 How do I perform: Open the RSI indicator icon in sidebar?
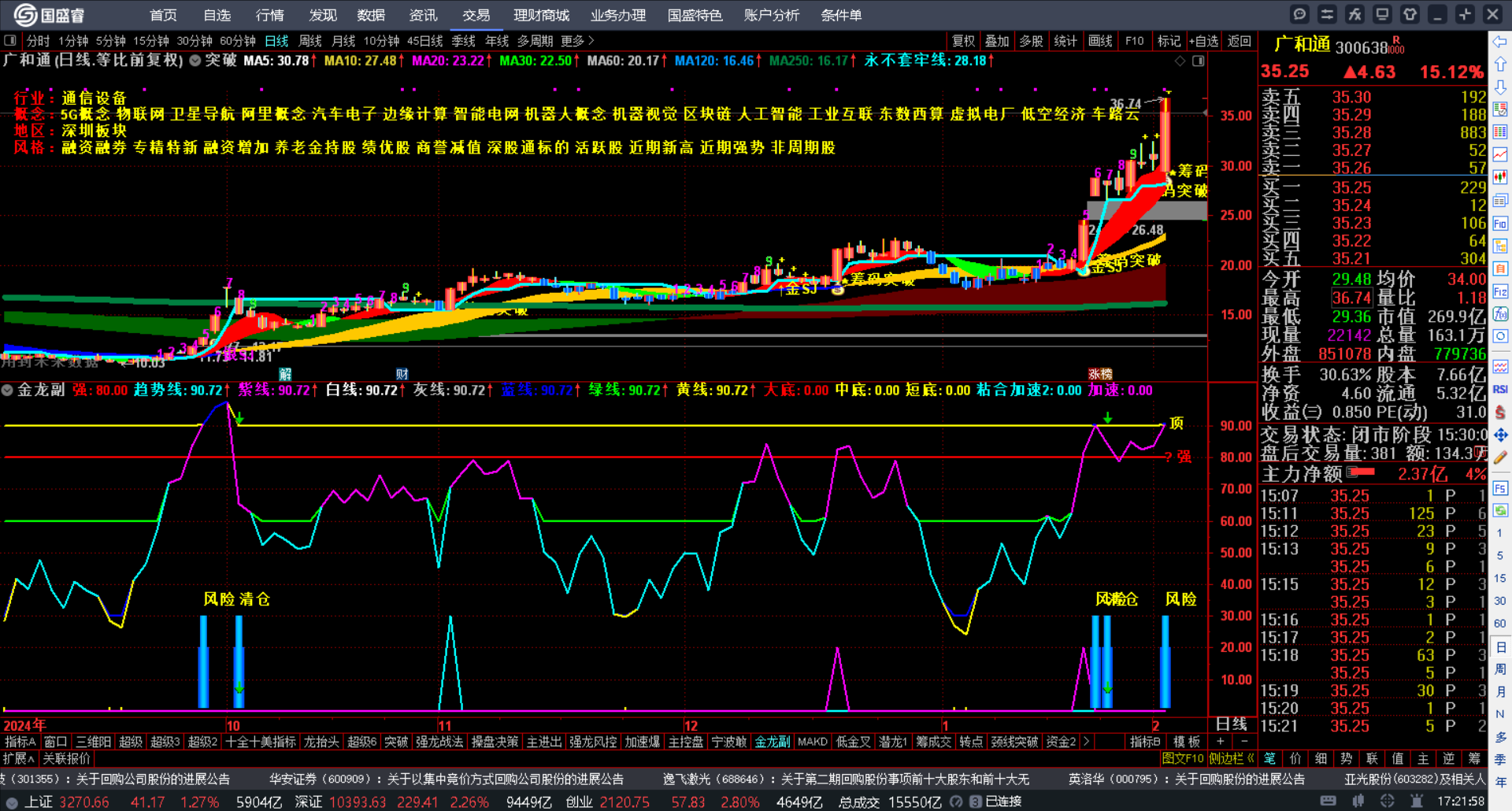point(1500,389)
